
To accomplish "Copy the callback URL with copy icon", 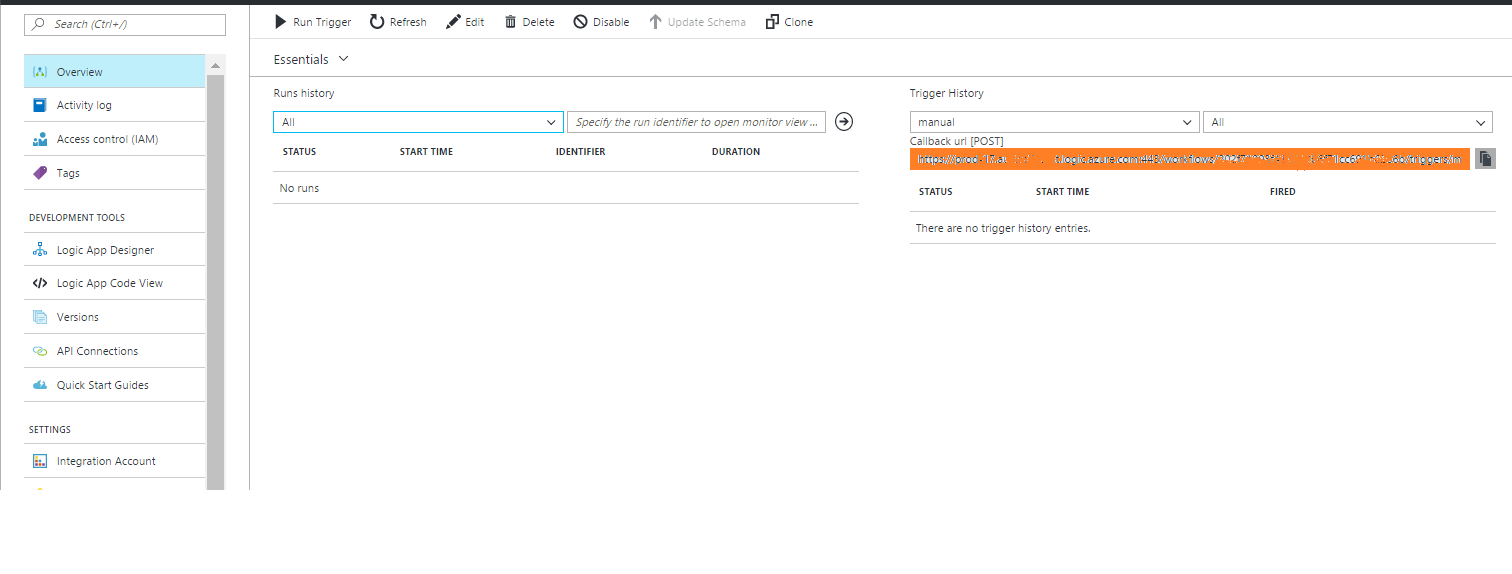I will point(1486,159).
